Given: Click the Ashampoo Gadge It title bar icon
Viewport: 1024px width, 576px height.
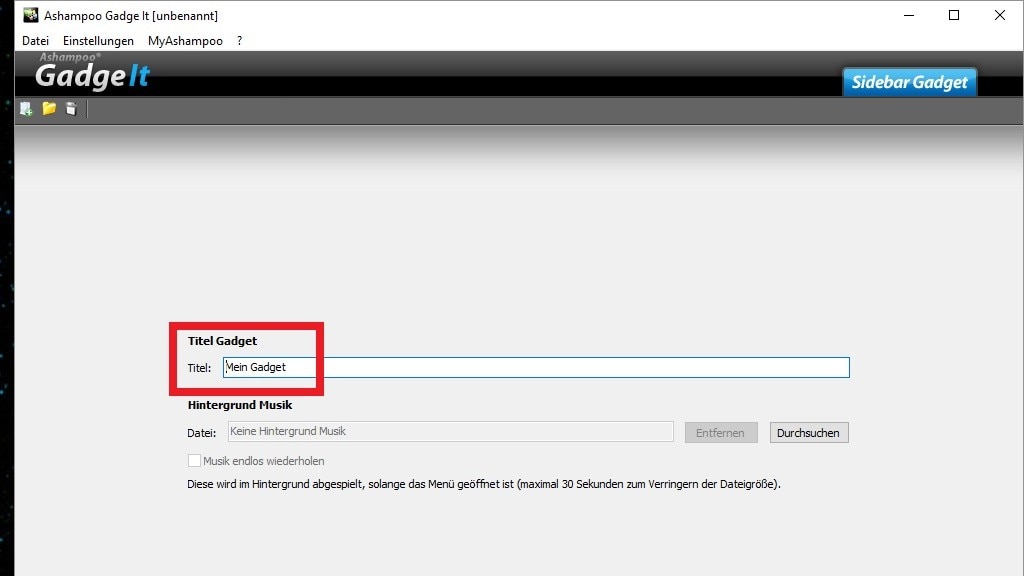Looking at the screenshot, I should tap(31, 16).
